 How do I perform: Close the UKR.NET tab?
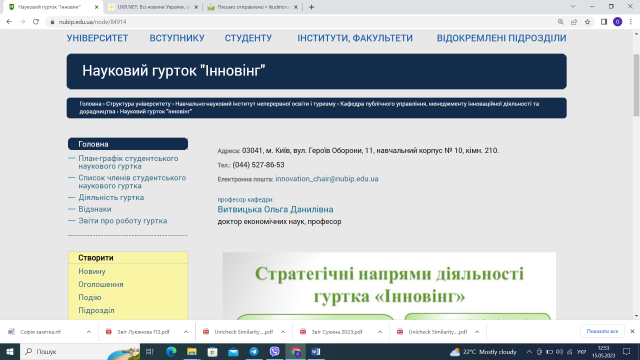point(196,7)
